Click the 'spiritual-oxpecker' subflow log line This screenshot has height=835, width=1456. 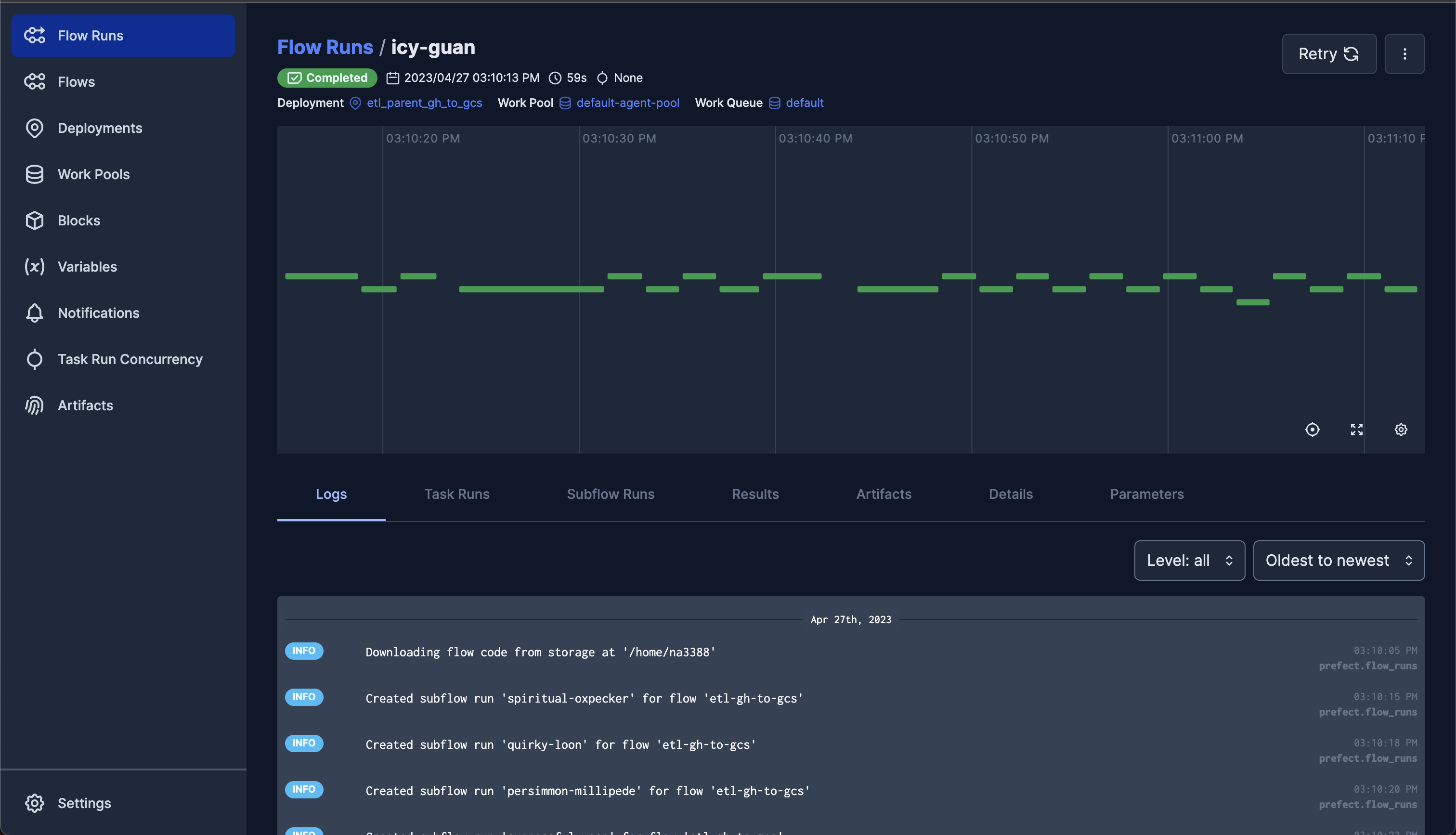[x=584, y=699]
